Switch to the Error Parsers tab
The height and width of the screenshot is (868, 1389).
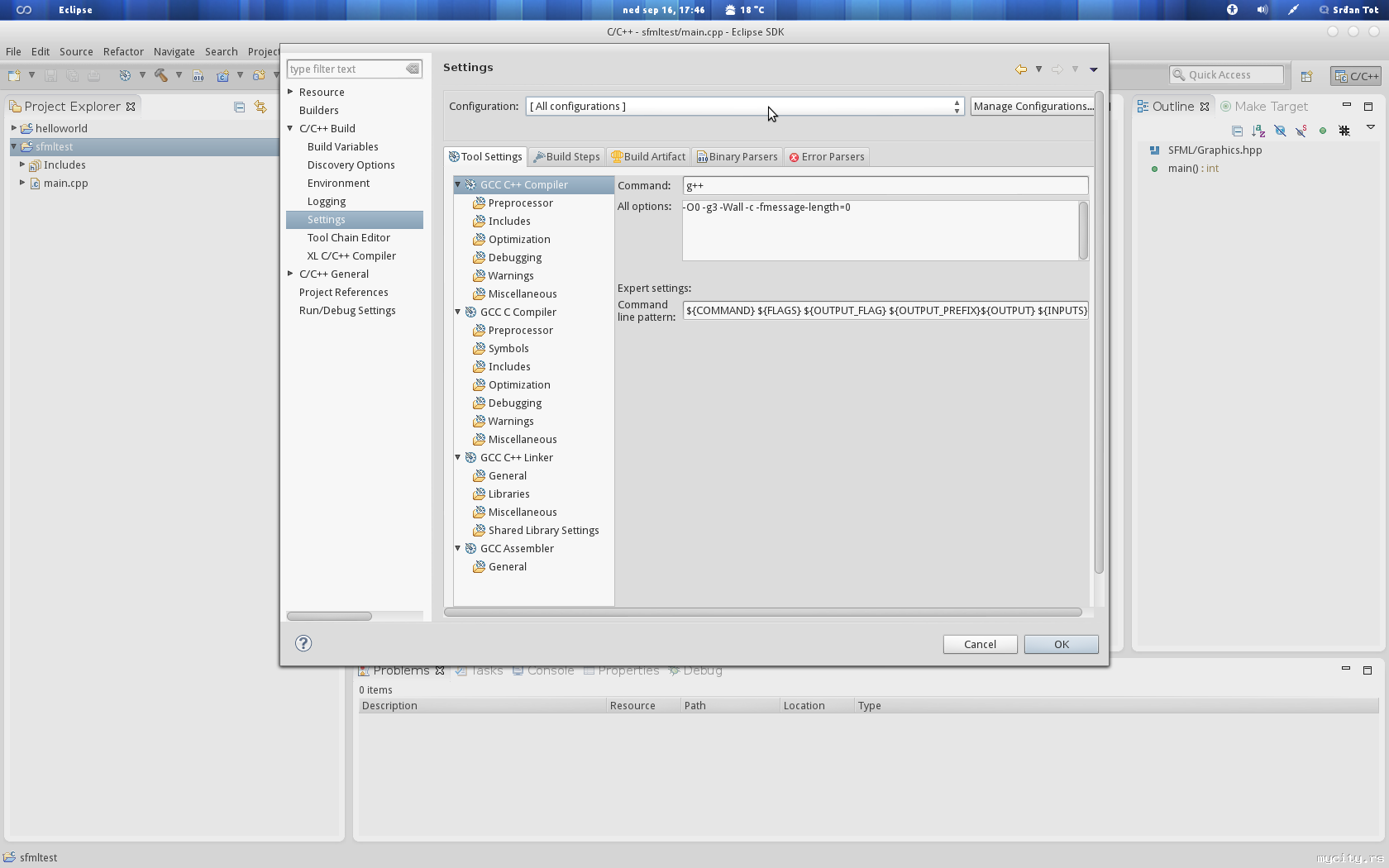[827, 157]
